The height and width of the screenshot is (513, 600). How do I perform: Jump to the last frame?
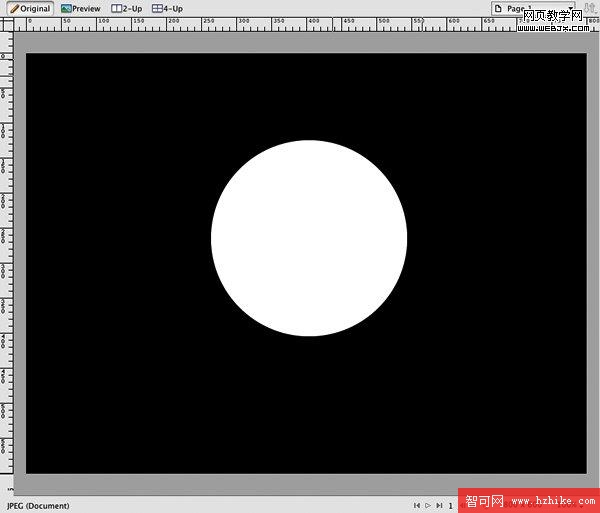point(439,506)
